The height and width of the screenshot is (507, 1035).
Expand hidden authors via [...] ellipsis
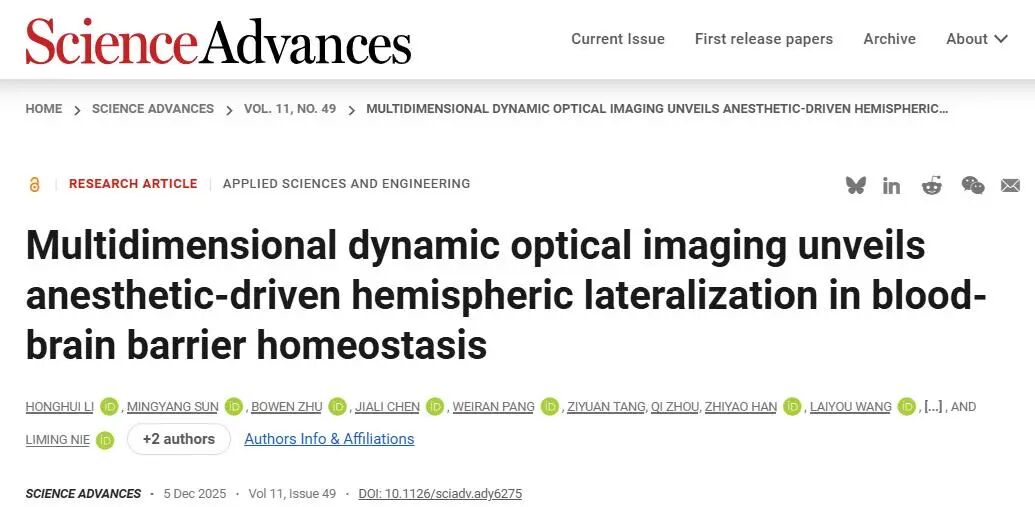click(932, 406)
